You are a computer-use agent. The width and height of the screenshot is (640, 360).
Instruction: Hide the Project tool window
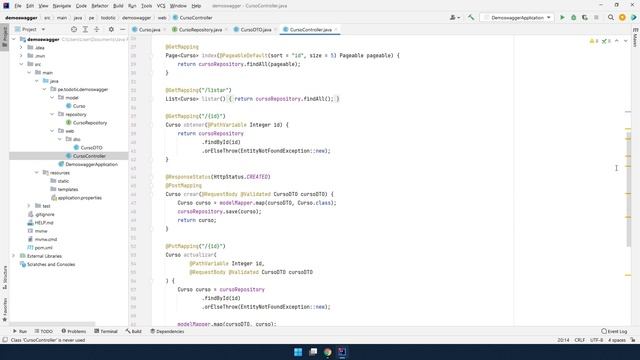coord(122,29)
